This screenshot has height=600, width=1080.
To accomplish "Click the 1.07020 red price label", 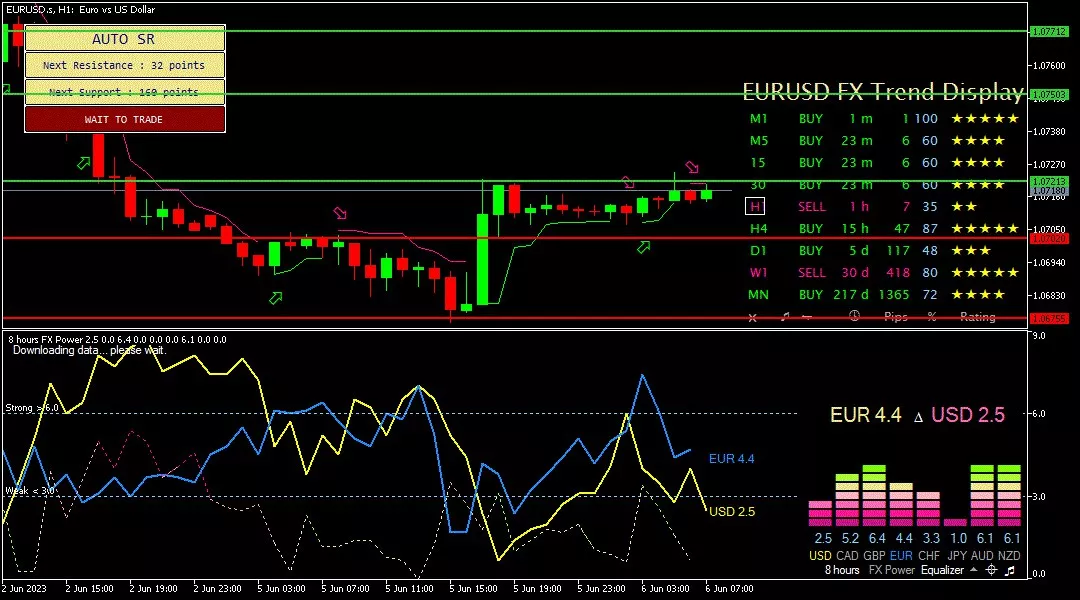I will click(x=1048, y=238).
